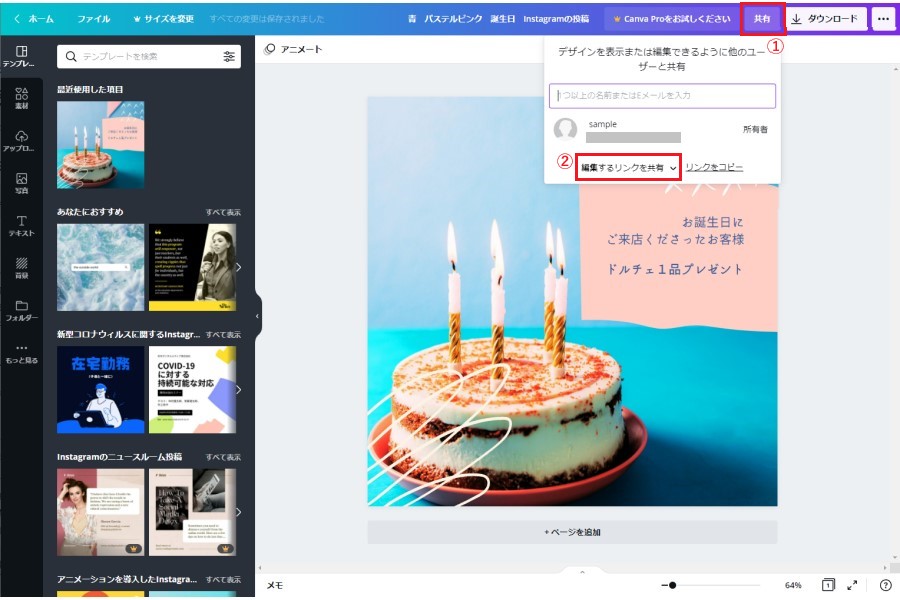This screenshot has height=600, width=900.
Task: Open the Uploads panel icon
Action: (21, 141)
